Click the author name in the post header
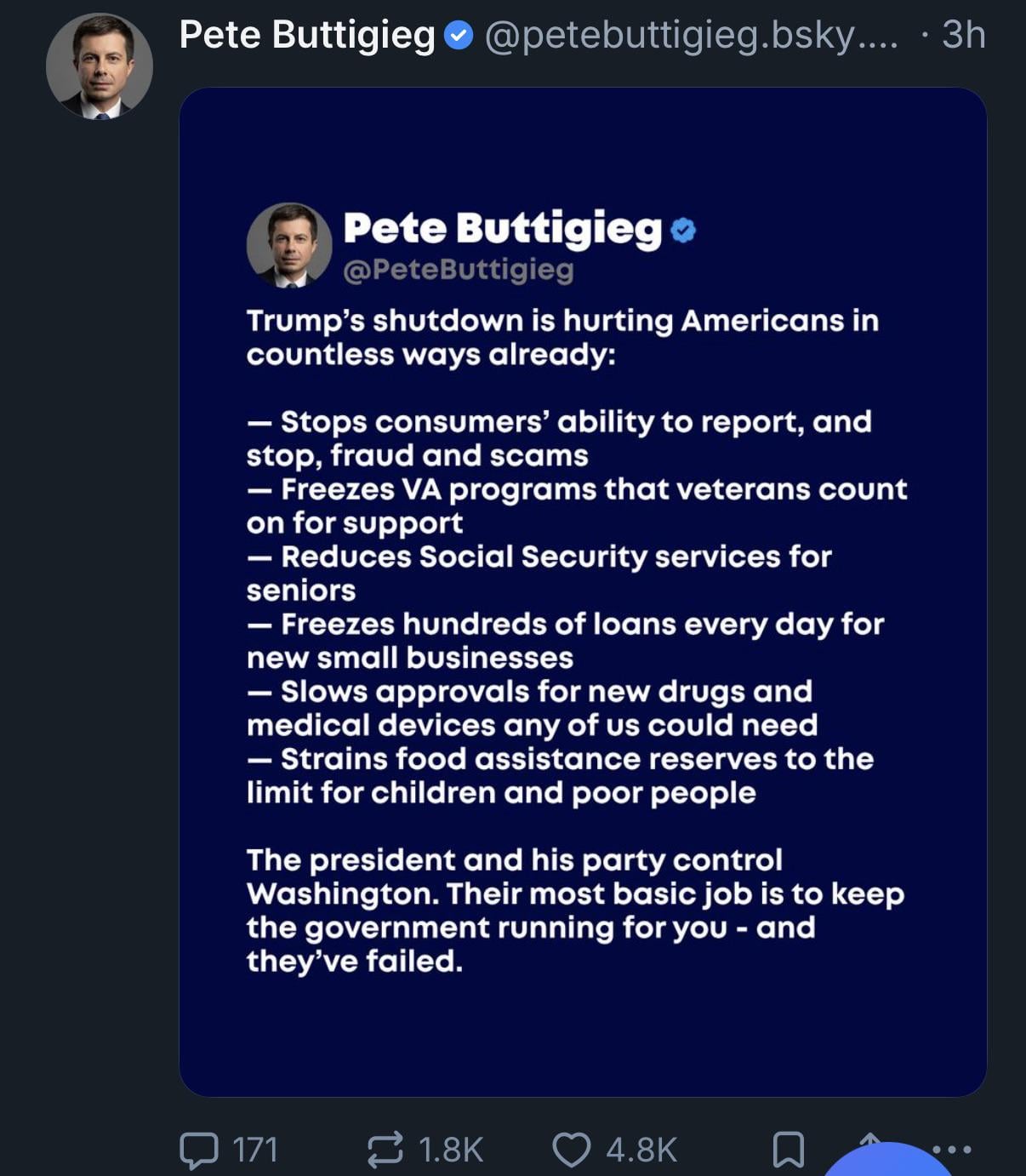Image resolution: width=1026 pixels, height=1176 pixels. click(307, 36)
